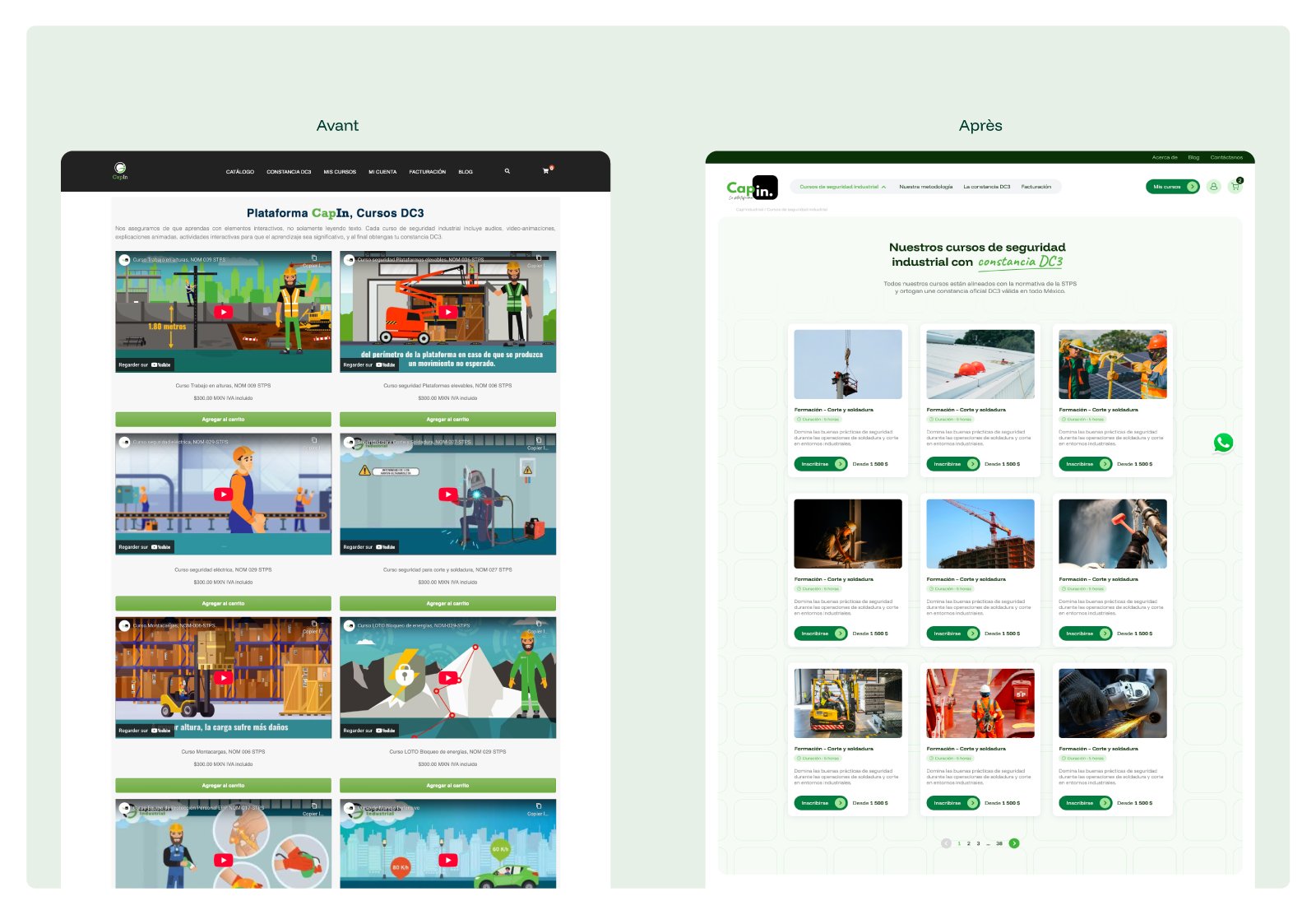1316x910 pixels.
Task: Click the Cursos de seguridad industrial breadcrumb
Action: 797,210
